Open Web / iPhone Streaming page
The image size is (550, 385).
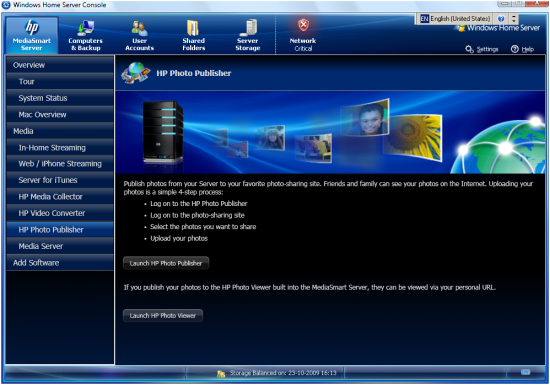tap(60, 164)
